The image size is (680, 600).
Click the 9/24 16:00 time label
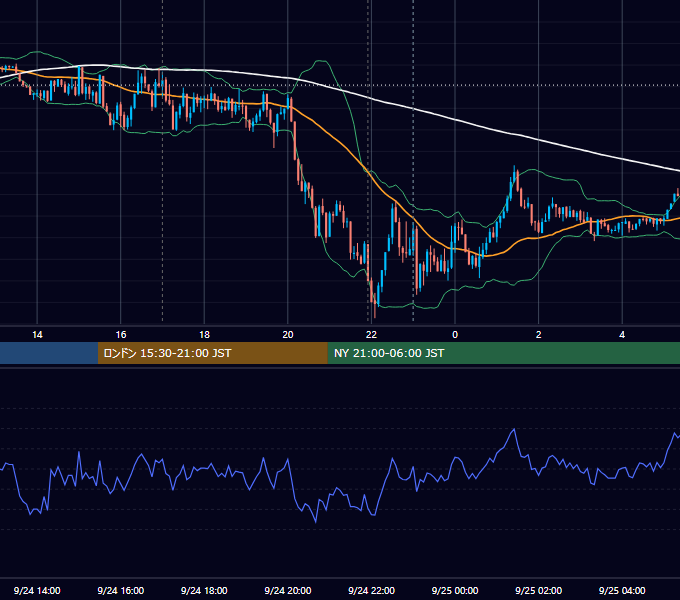(x=121, y=590)
